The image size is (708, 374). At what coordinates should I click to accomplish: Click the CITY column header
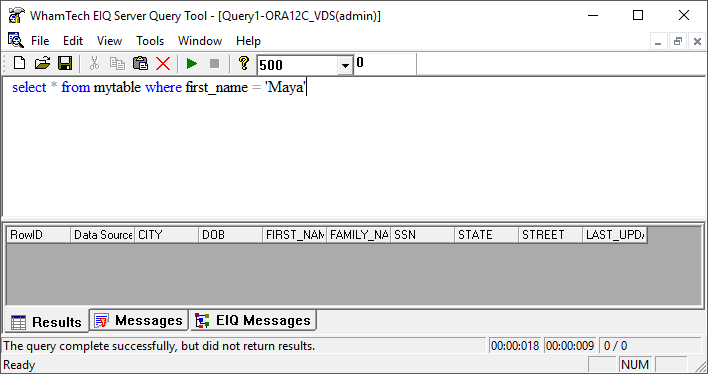167,235
